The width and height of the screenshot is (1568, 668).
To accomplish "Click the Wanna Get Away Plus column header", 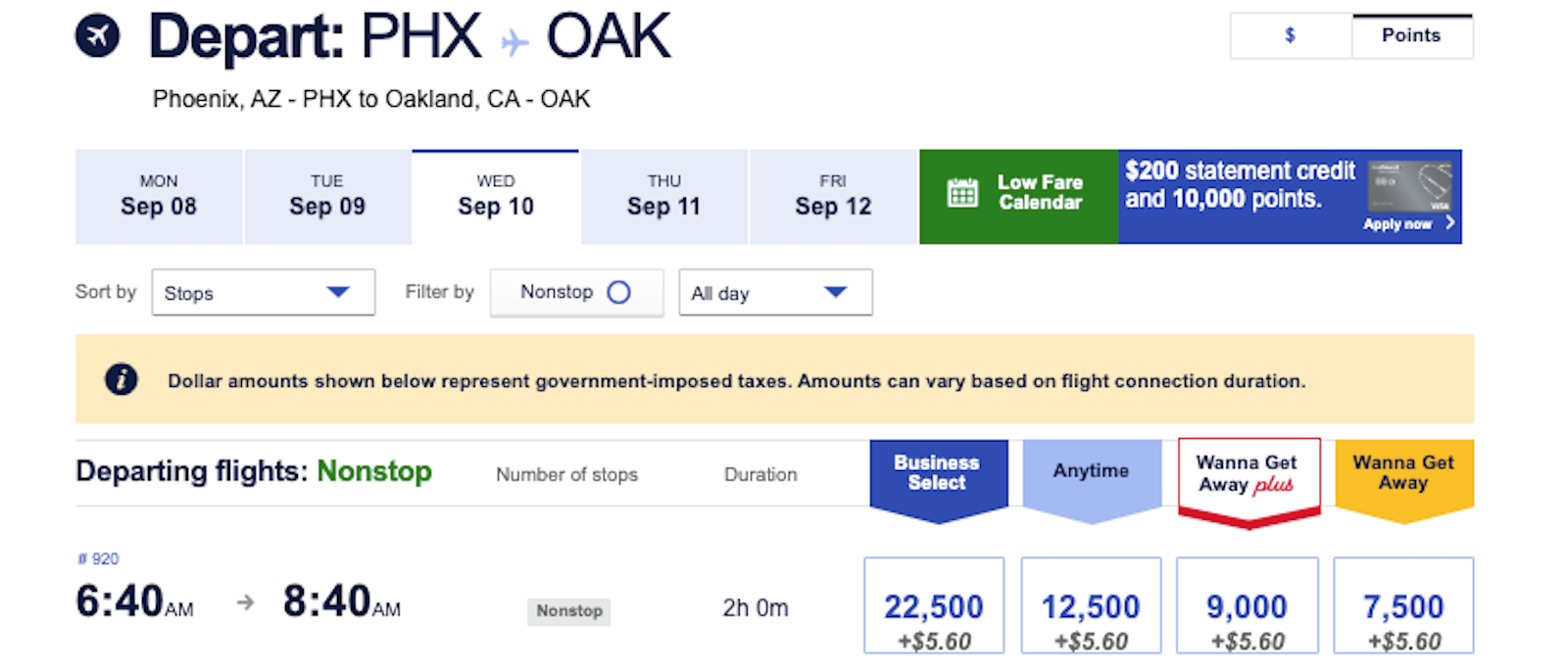I will click(1248, 474).
